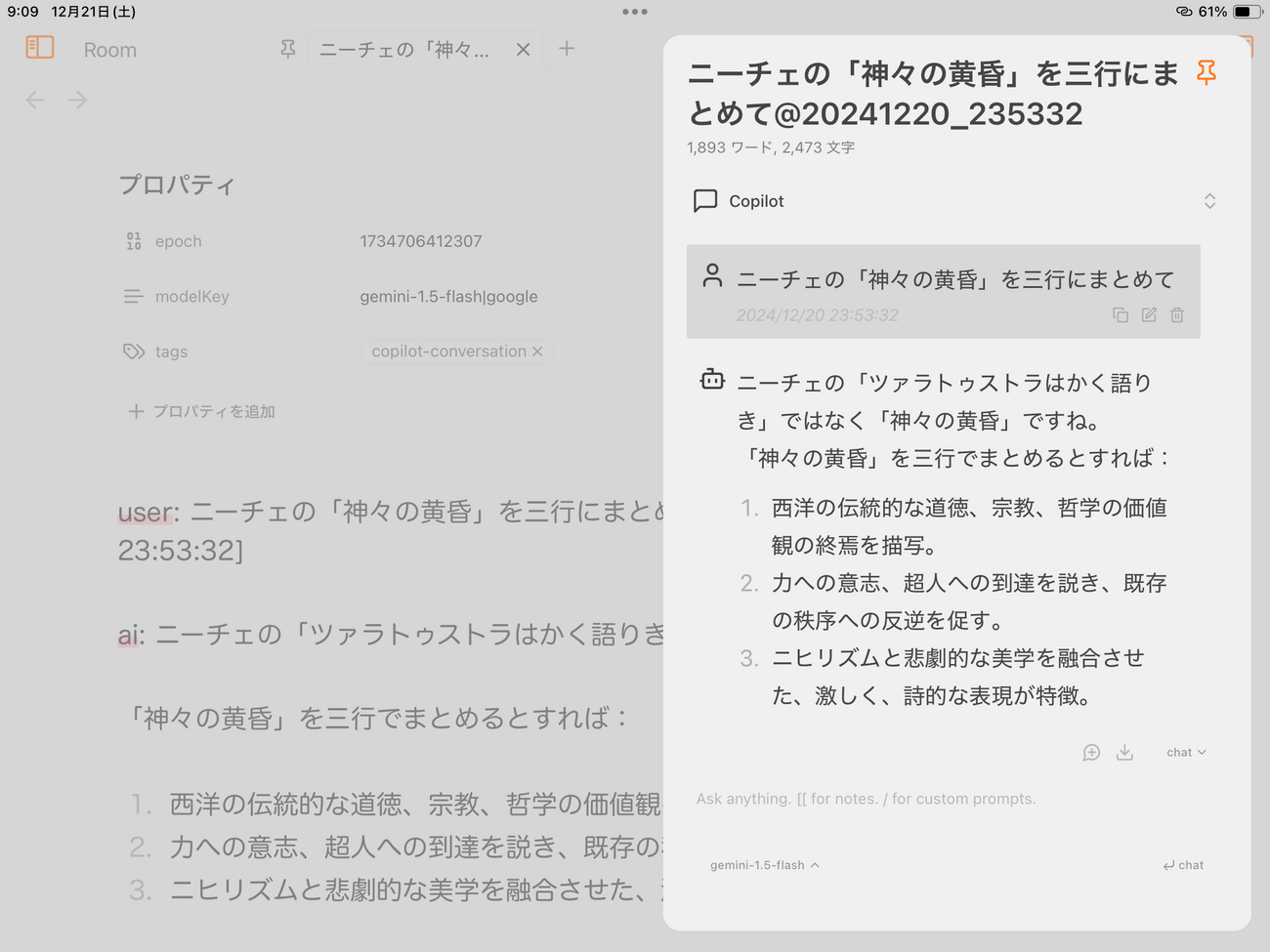Click the pin icon beside the tab
This screenshot has height=952, width=1270.
287,49
